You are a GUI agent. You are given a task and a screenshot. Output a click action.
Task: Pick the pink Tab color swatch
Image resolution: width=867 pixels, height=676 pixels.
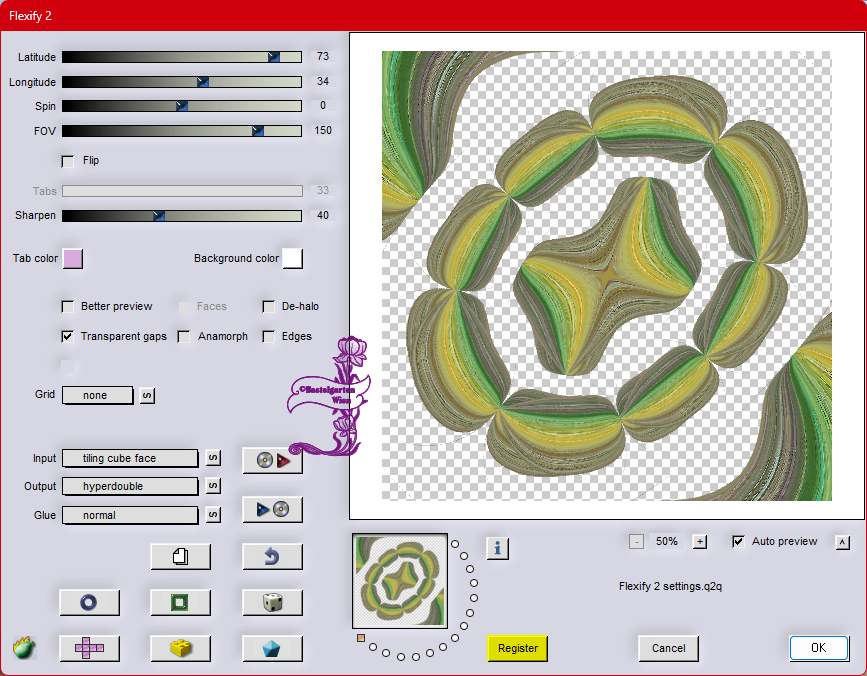[73, 259]
